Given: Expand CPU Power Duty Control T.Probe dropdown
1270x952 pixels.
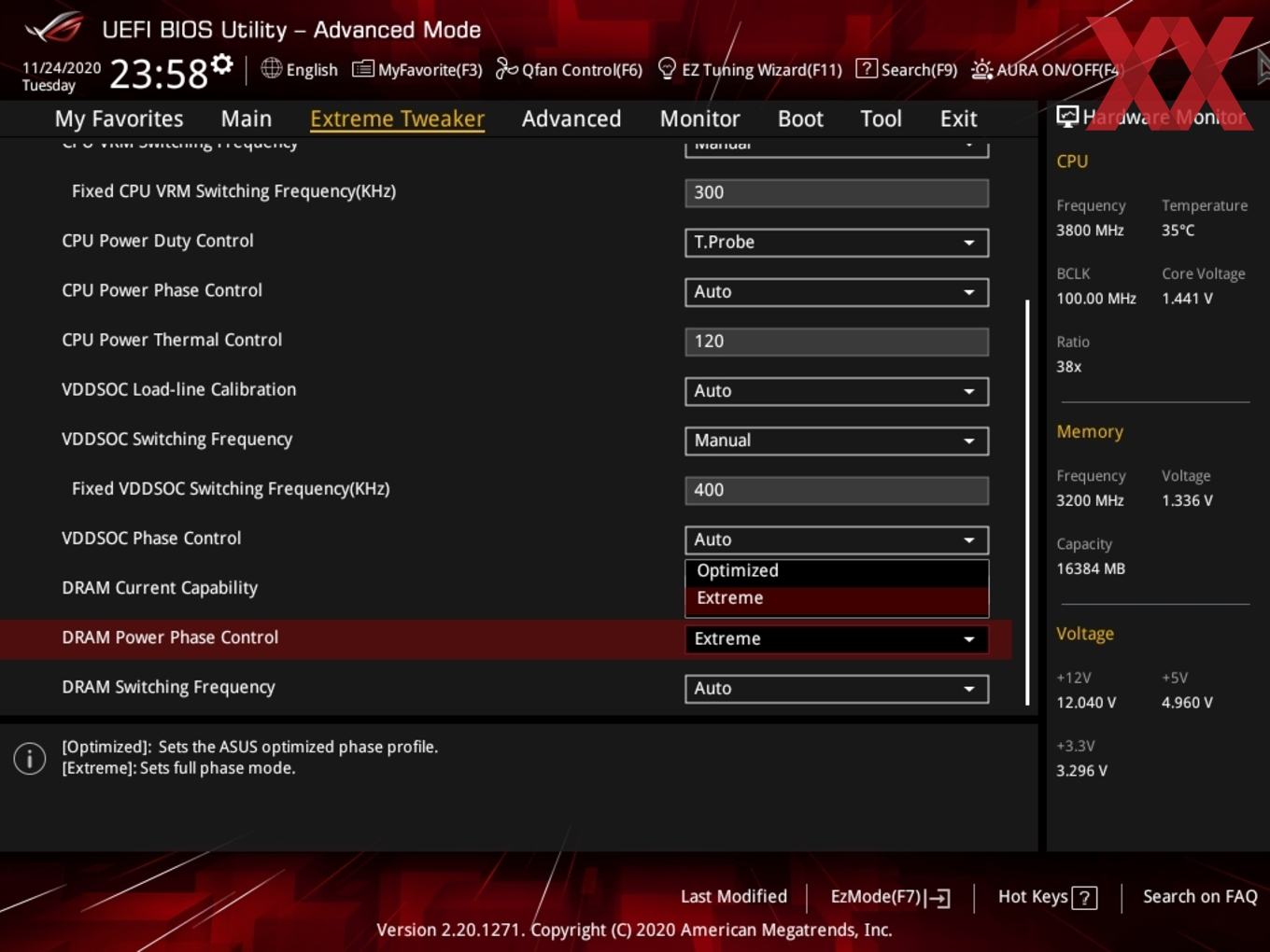Looking at the screenshot, I should [837, 242].
